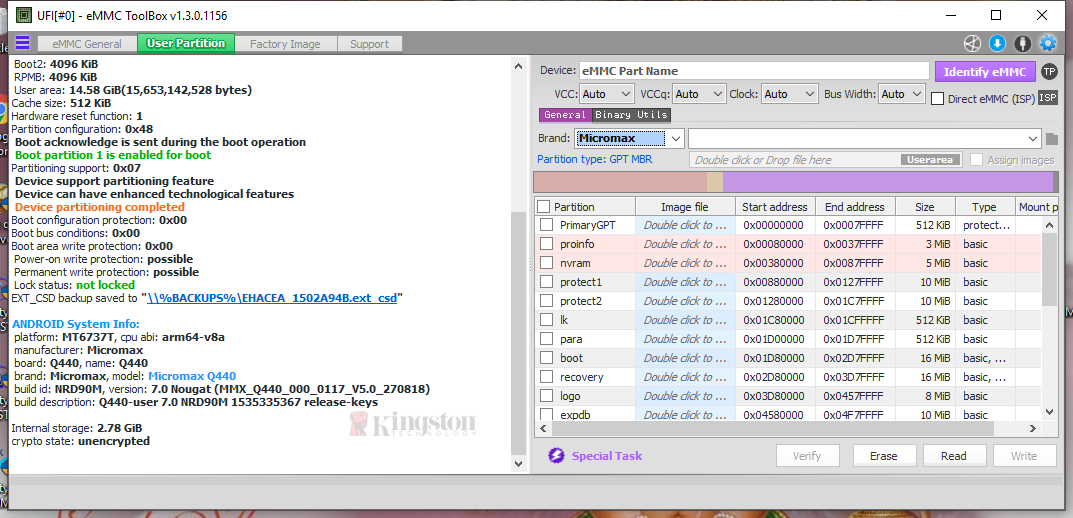Click the Partition type: GPT MBR label
This screenshot has height=518, width=1073.
tap(595, 159)
